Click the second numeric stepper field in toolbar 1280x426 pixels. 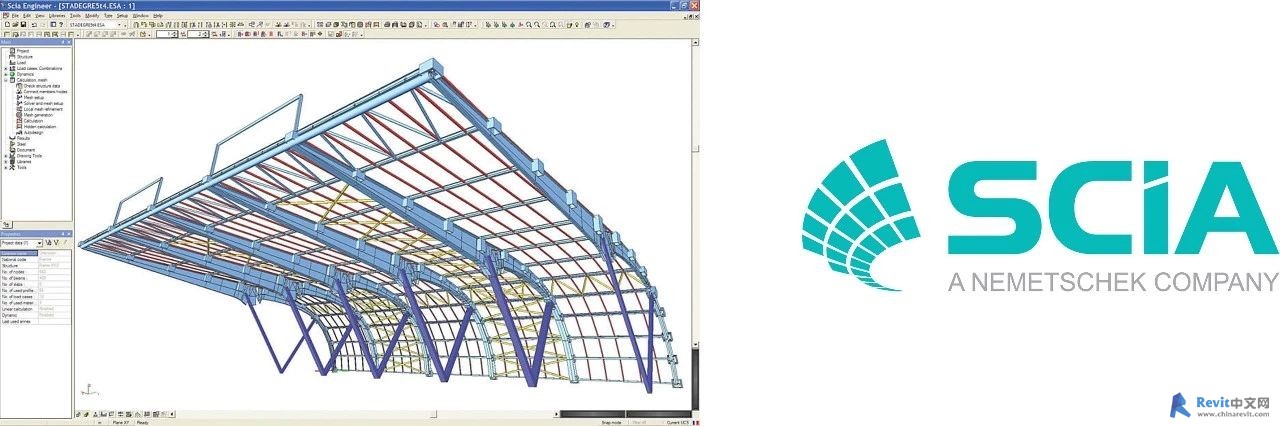tap(197, 34)
